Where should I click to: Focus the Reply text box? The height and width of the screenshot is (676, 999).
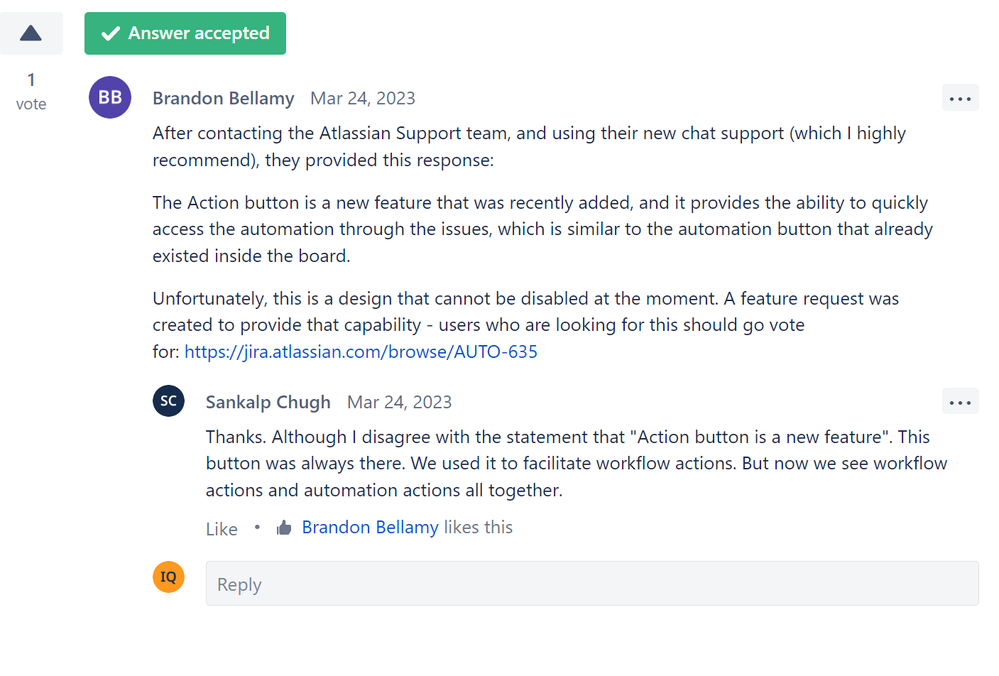click(x=592, y=584)
